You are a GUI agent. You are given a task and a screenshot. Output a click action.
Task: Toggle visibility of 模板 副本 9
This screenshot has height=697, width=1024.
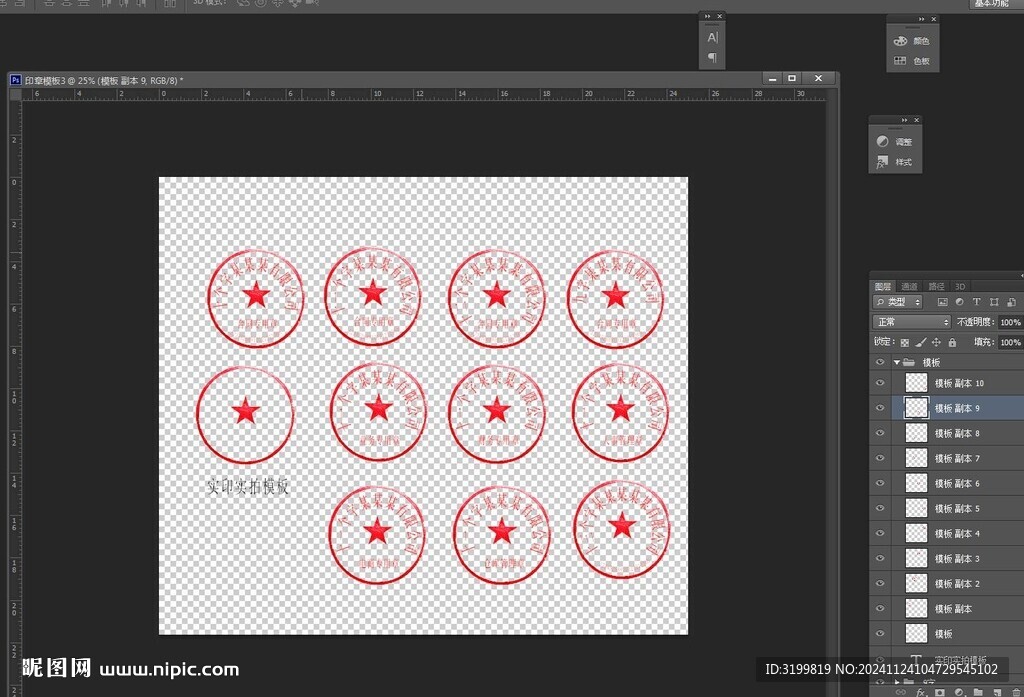pos(880,408)
